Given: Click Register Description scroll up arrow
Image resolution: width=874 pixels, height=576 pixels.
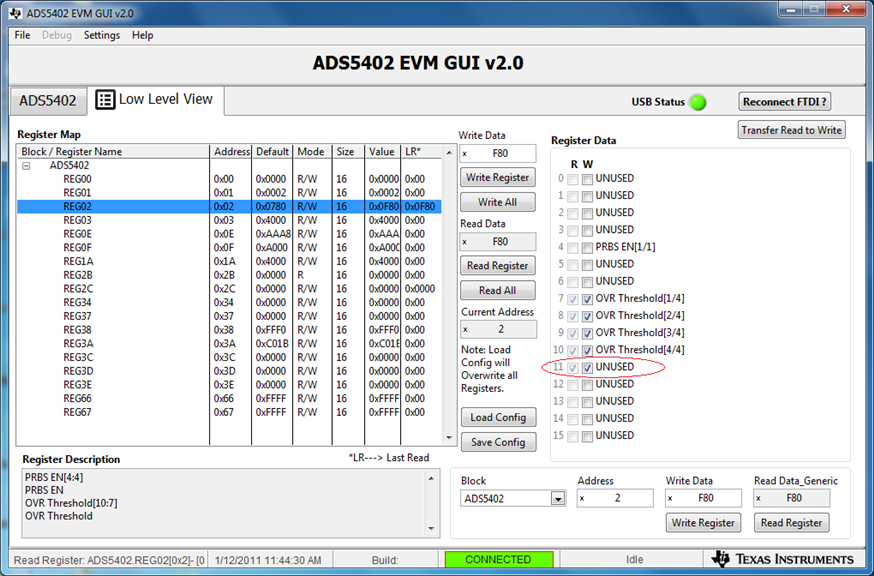Looking at the screenshot, I should (431, 478).
